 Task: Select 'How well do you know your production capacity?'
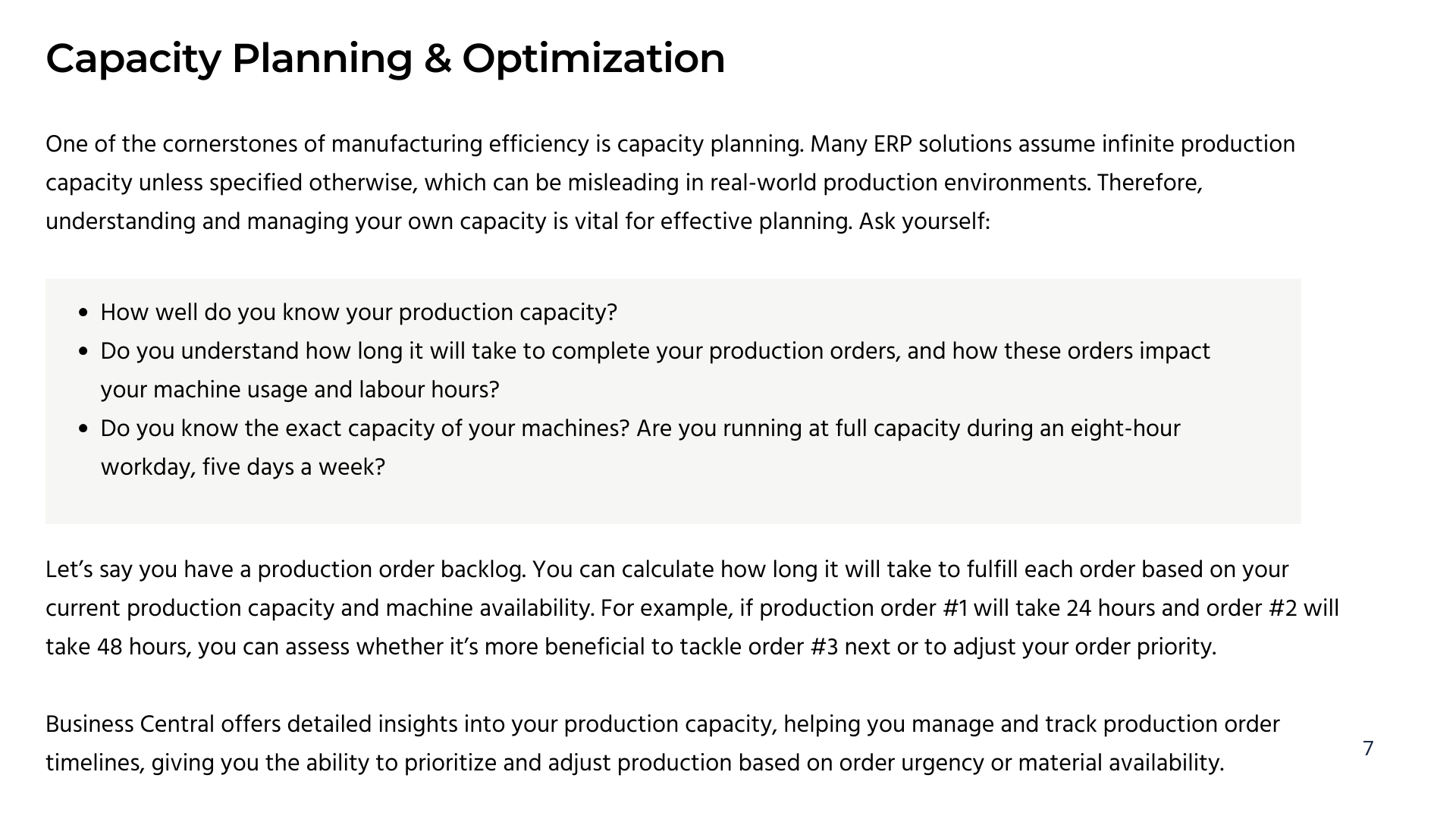click(x=359, y=312)
